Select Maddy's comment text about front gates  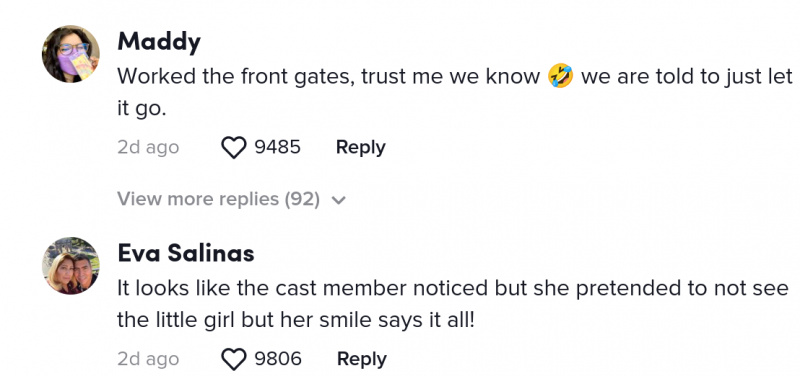pos(455,93)
